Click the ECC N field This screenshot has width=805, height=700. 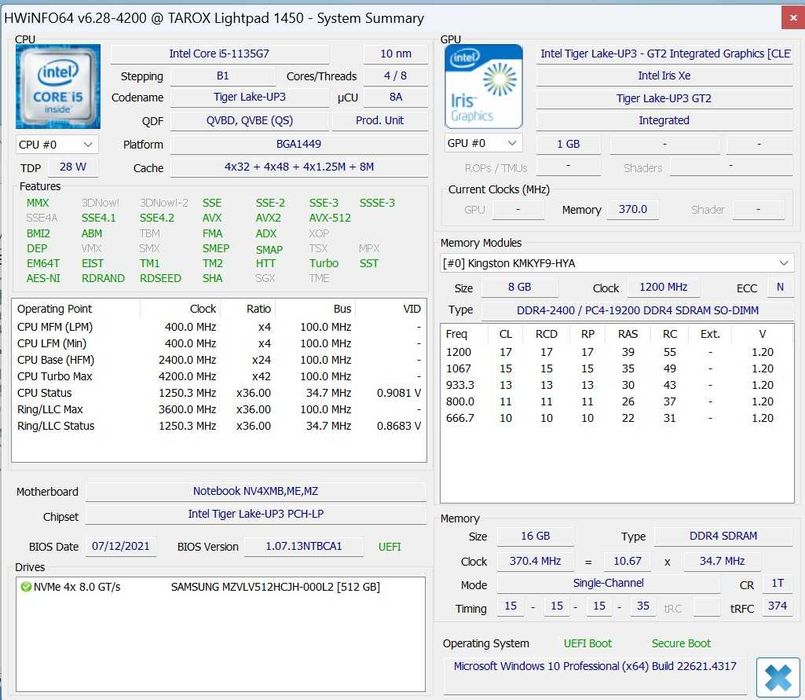780,288
